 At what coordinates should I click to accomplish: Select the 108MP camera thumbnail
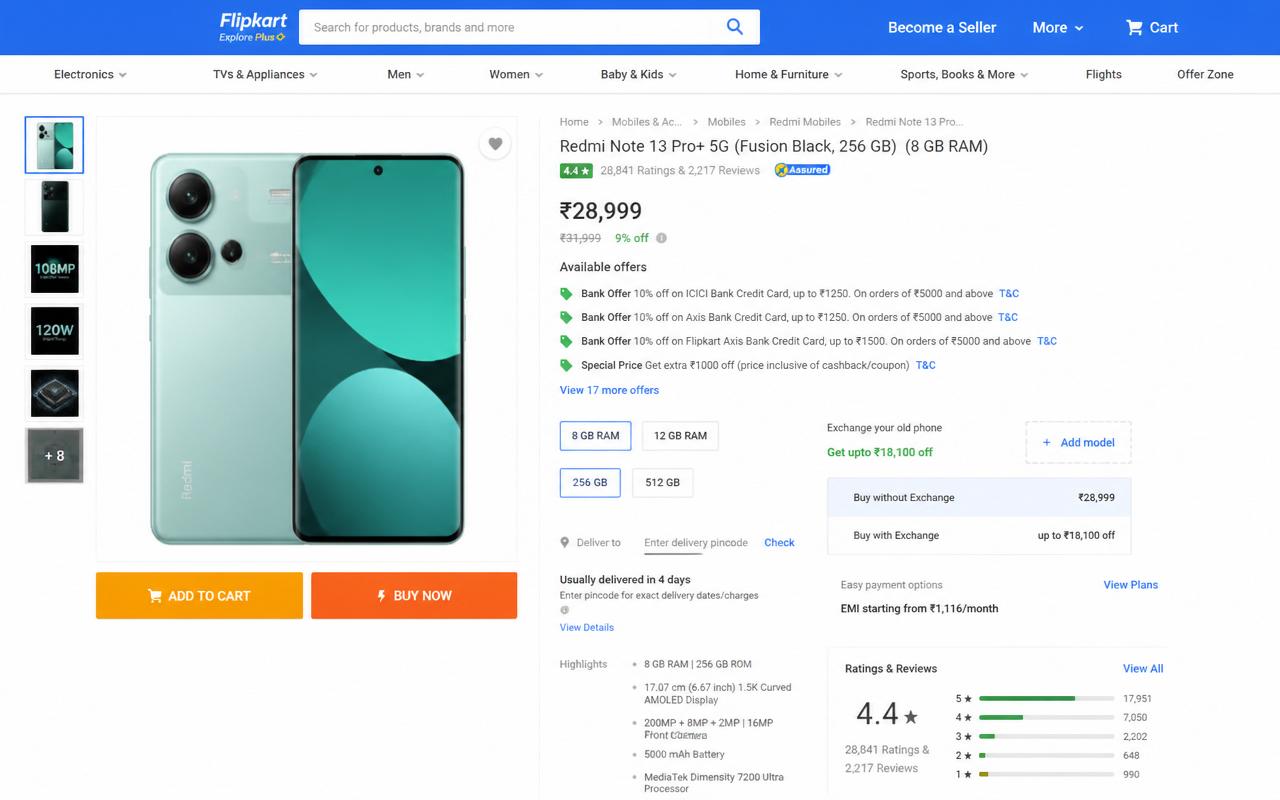coord(54,269)
